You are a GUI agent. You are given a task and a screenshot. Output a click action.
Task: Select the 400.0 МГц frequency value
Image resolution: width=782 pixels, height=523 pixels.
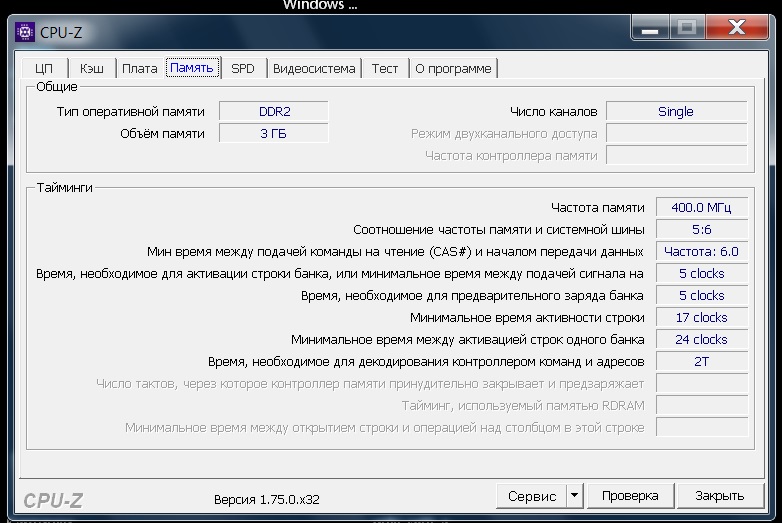pos(702,207)
